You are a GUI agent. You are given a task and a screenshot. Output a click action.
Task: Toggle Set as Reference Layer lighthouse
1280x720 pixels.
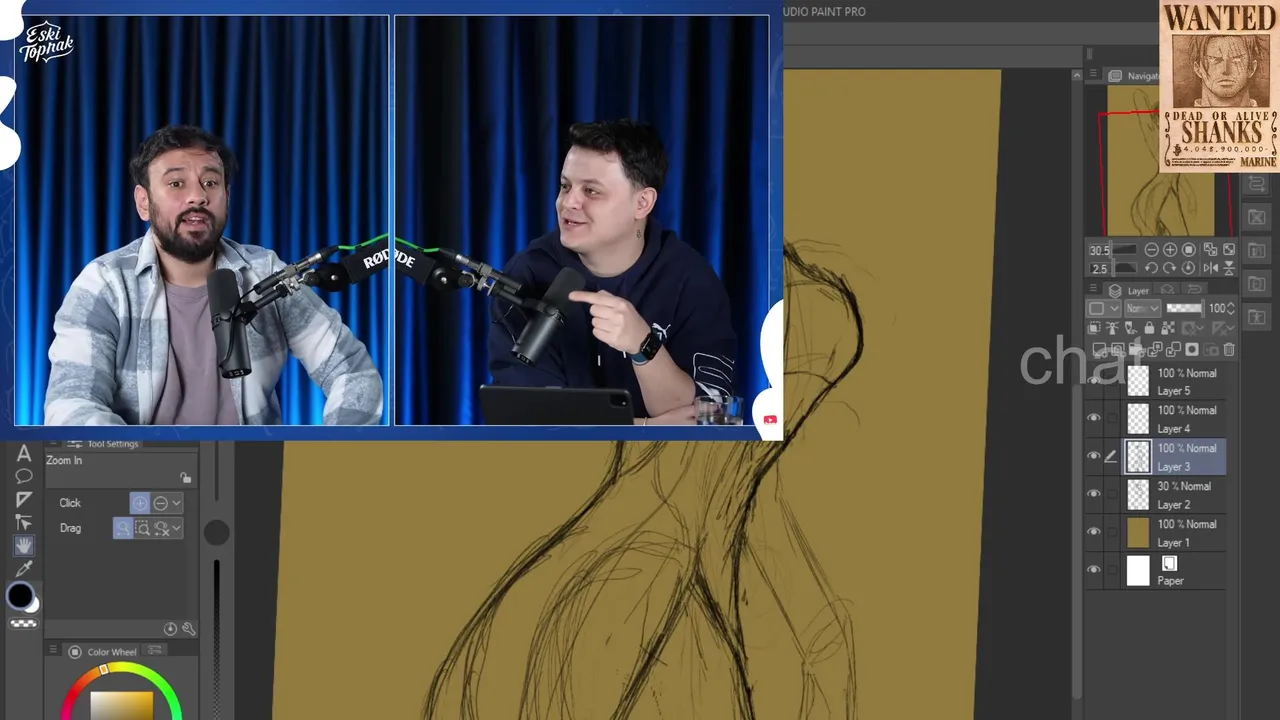[1112, 328]
